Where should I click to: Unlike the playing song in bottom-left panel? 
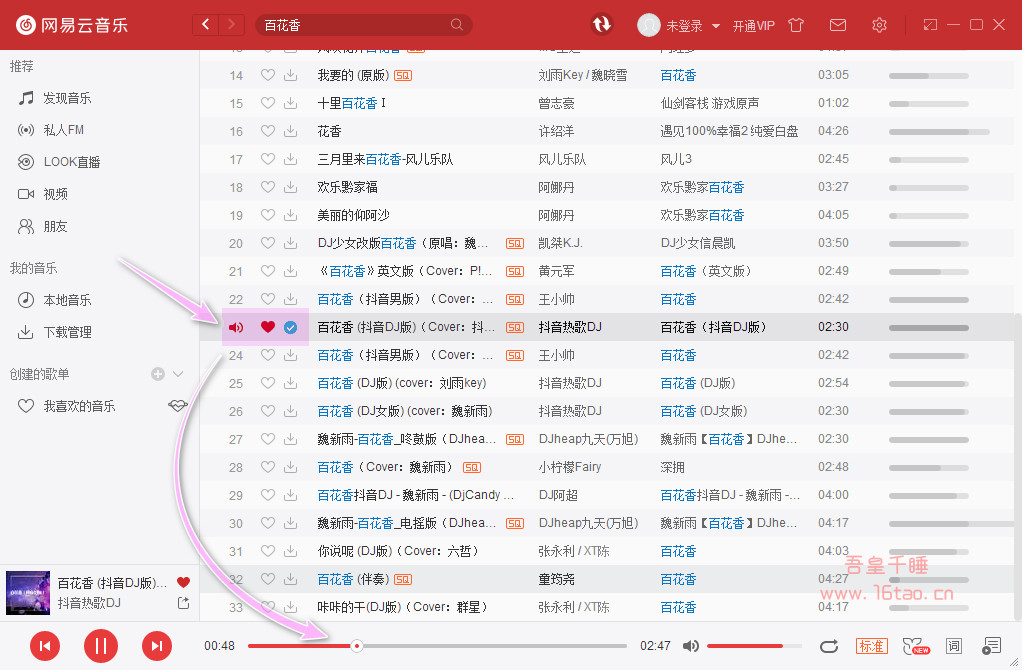(x=183, y=582)
